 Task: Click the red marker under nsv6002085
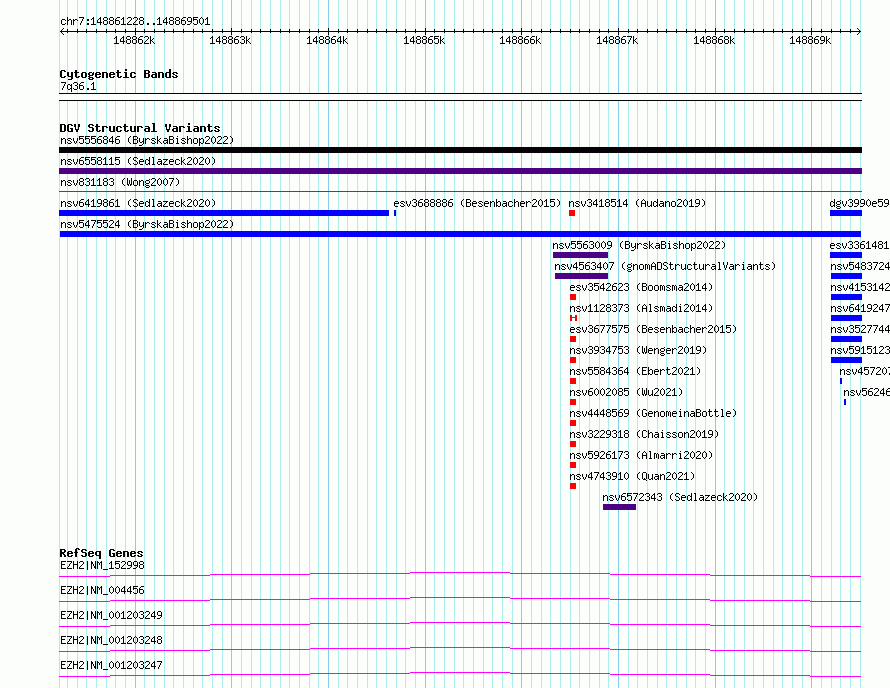coord(573,402)
